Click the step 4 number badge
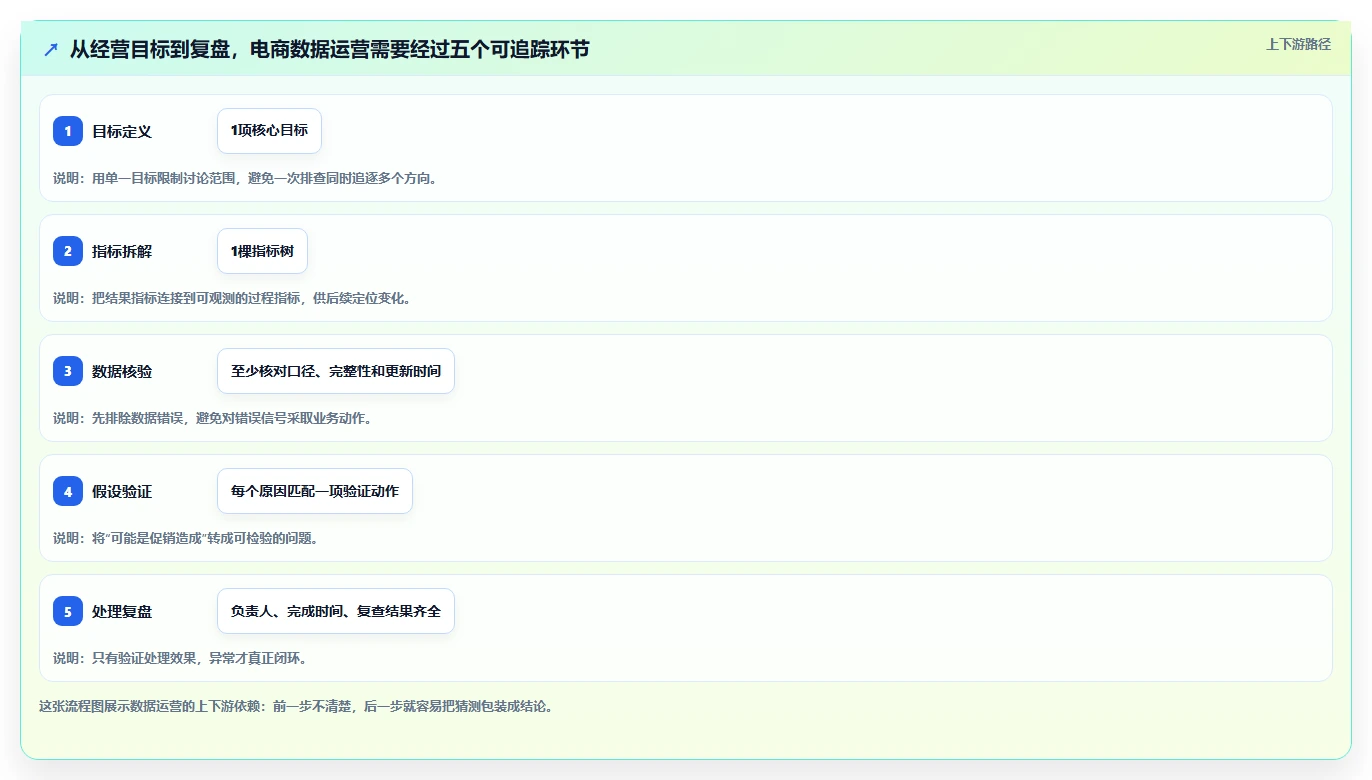Screen dimensions: 1372x780 click(x=68, y=491)
